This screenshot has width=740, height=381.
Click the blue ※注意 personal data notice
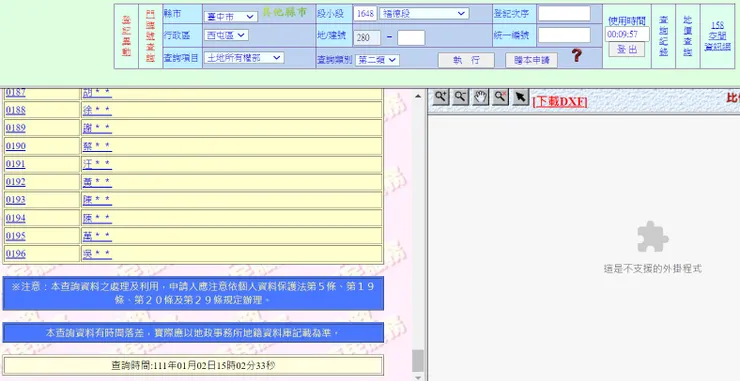click(x=193, y=293)
